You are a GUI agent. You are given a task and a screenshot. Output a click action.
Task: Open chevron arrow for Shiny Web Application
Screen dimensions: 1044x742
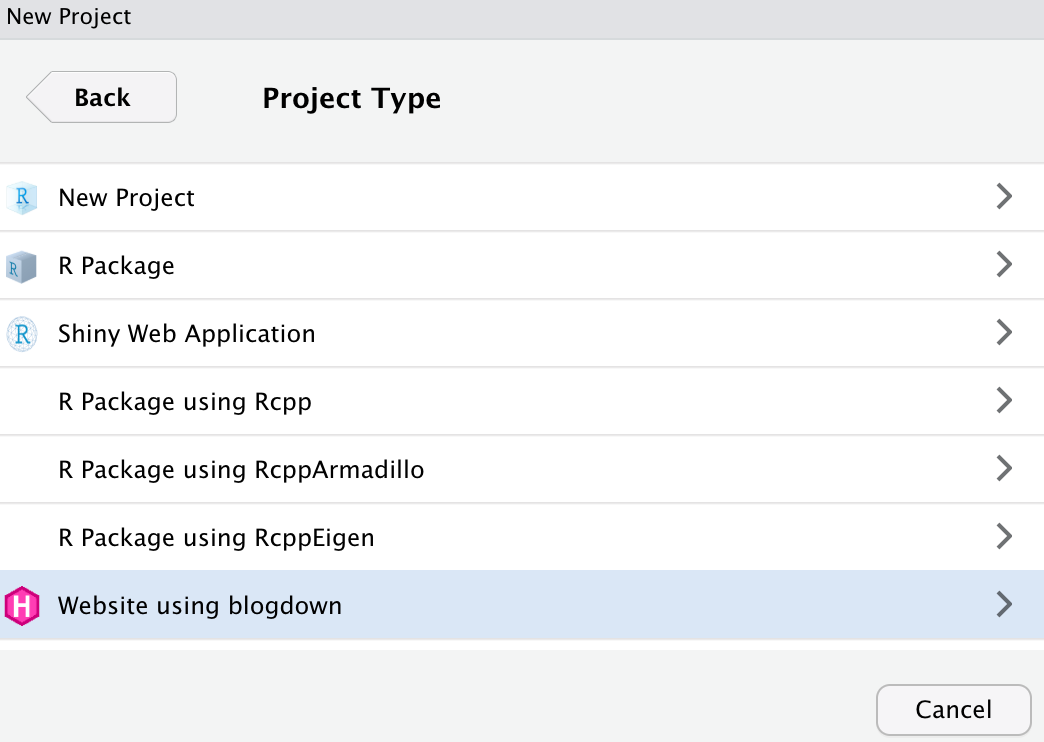coord(1004,332)
